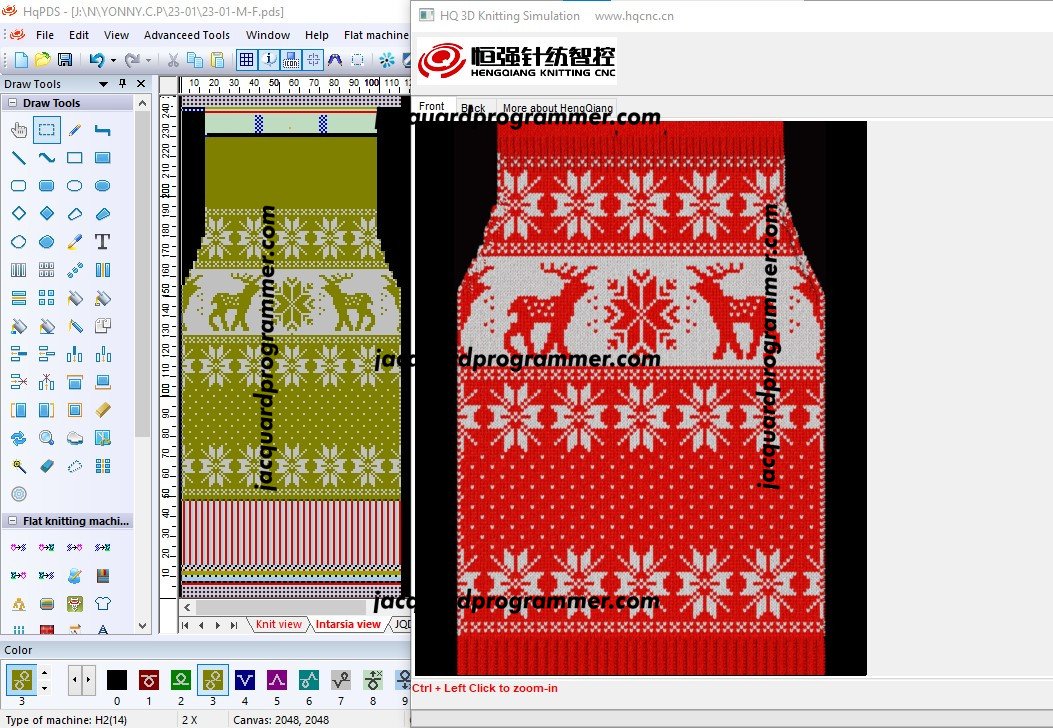
Task: Pin the Draw Tools panel
Action: point(123,84)
